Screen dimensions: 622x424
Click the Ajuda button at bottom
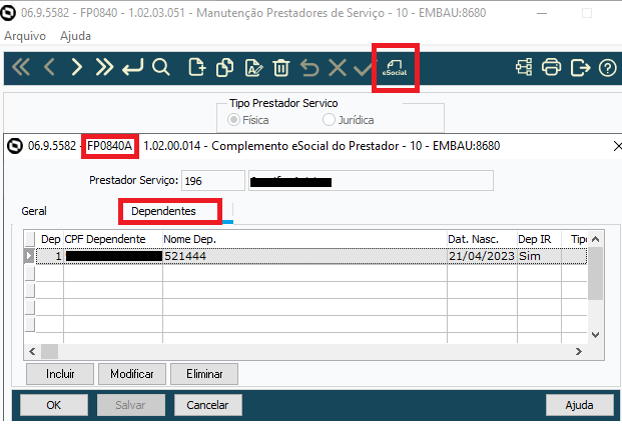point(579,405)
